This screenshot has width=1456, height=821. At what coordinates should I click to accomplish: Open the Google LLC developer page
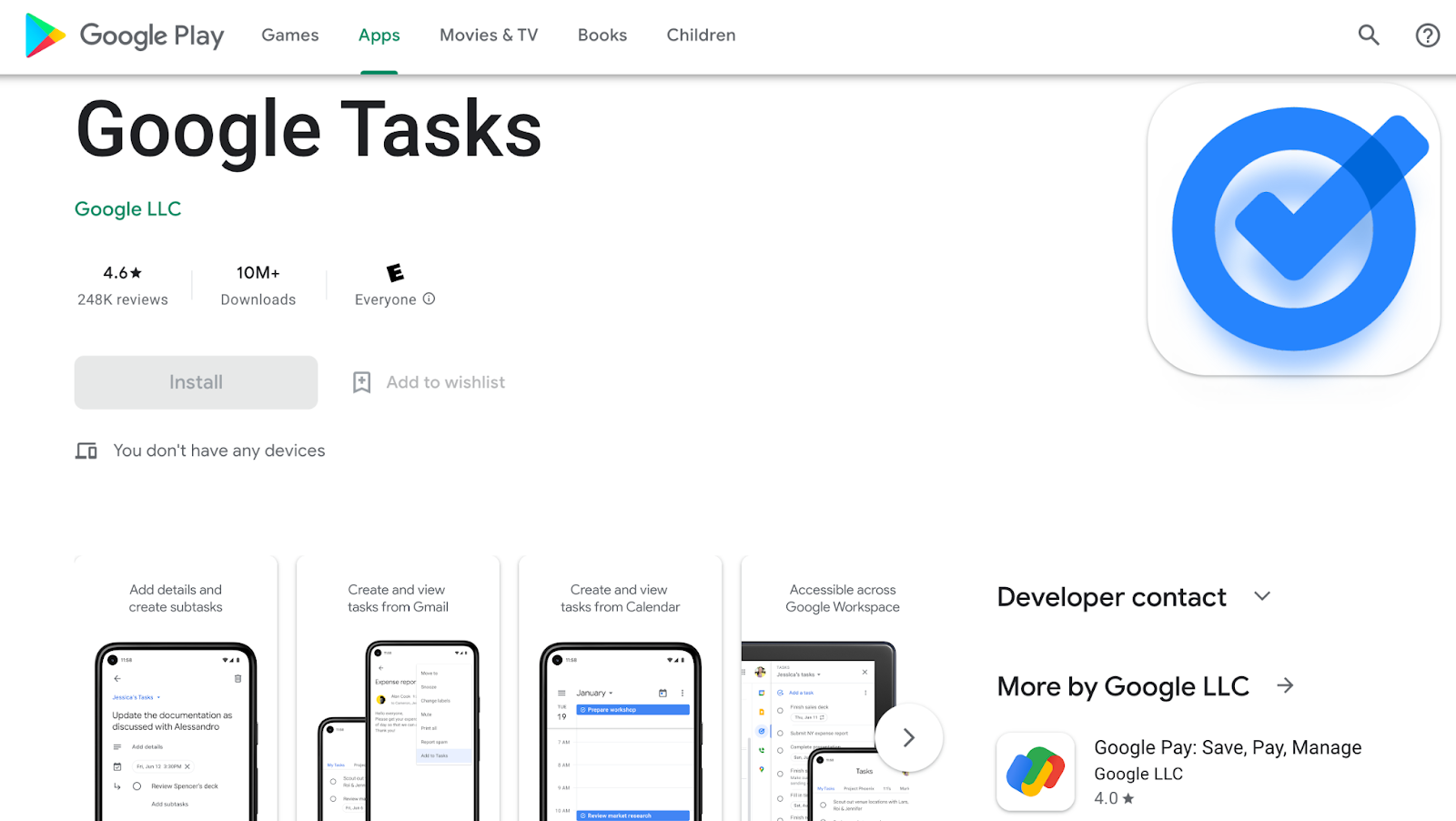point(127,208)
